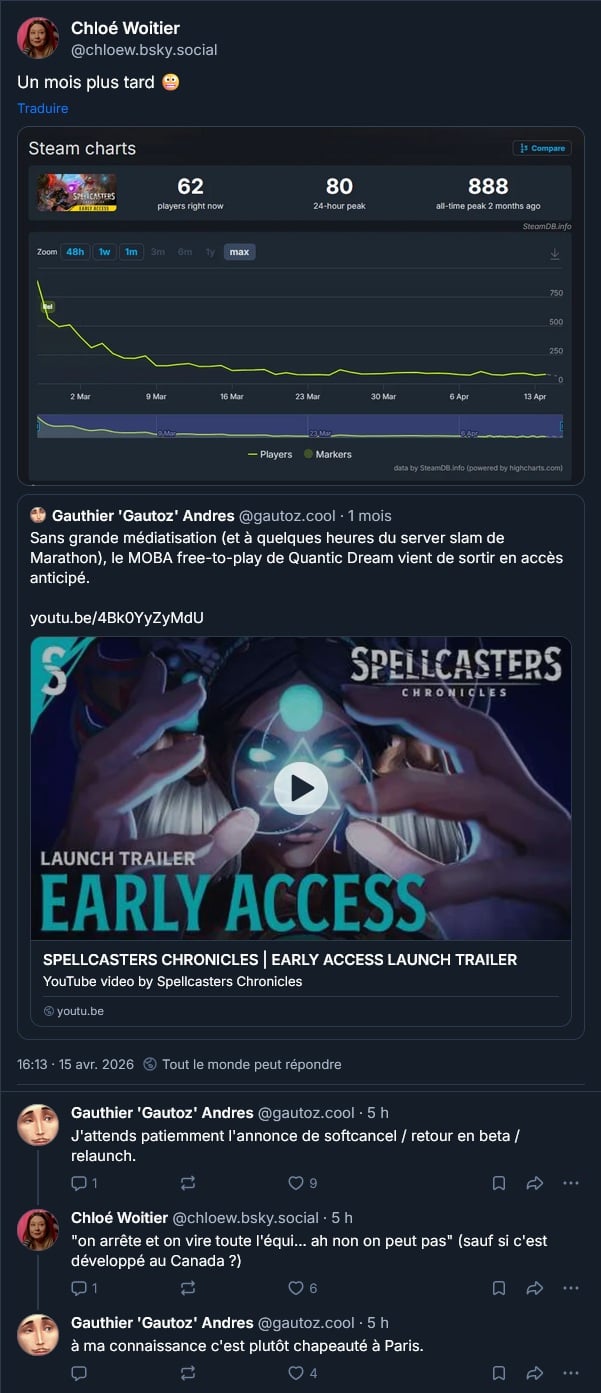
Task: Open more options on softcancel reply
Action: (x=571, y=1183)
